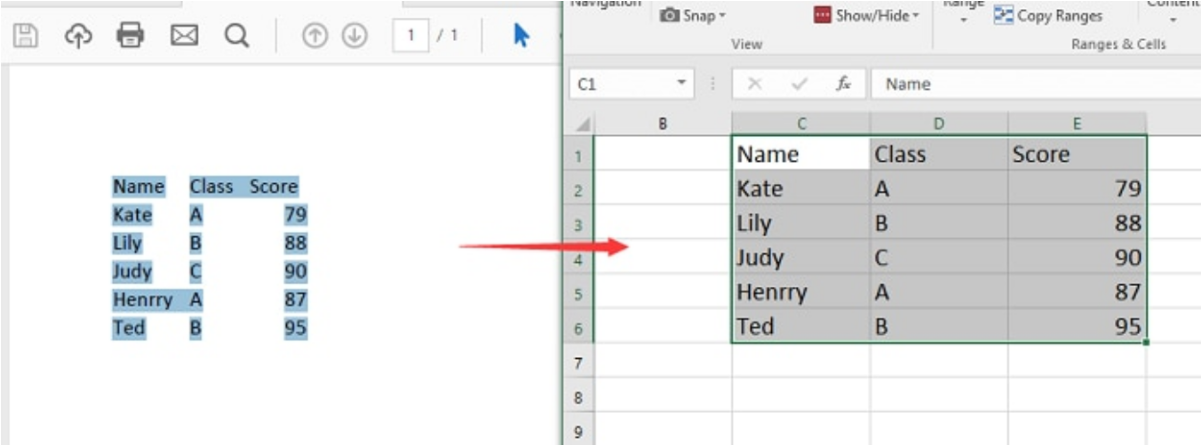1201x445 pixels.
Task: Open the Show/Hide dropdown
Action: (x=867, y=15)
